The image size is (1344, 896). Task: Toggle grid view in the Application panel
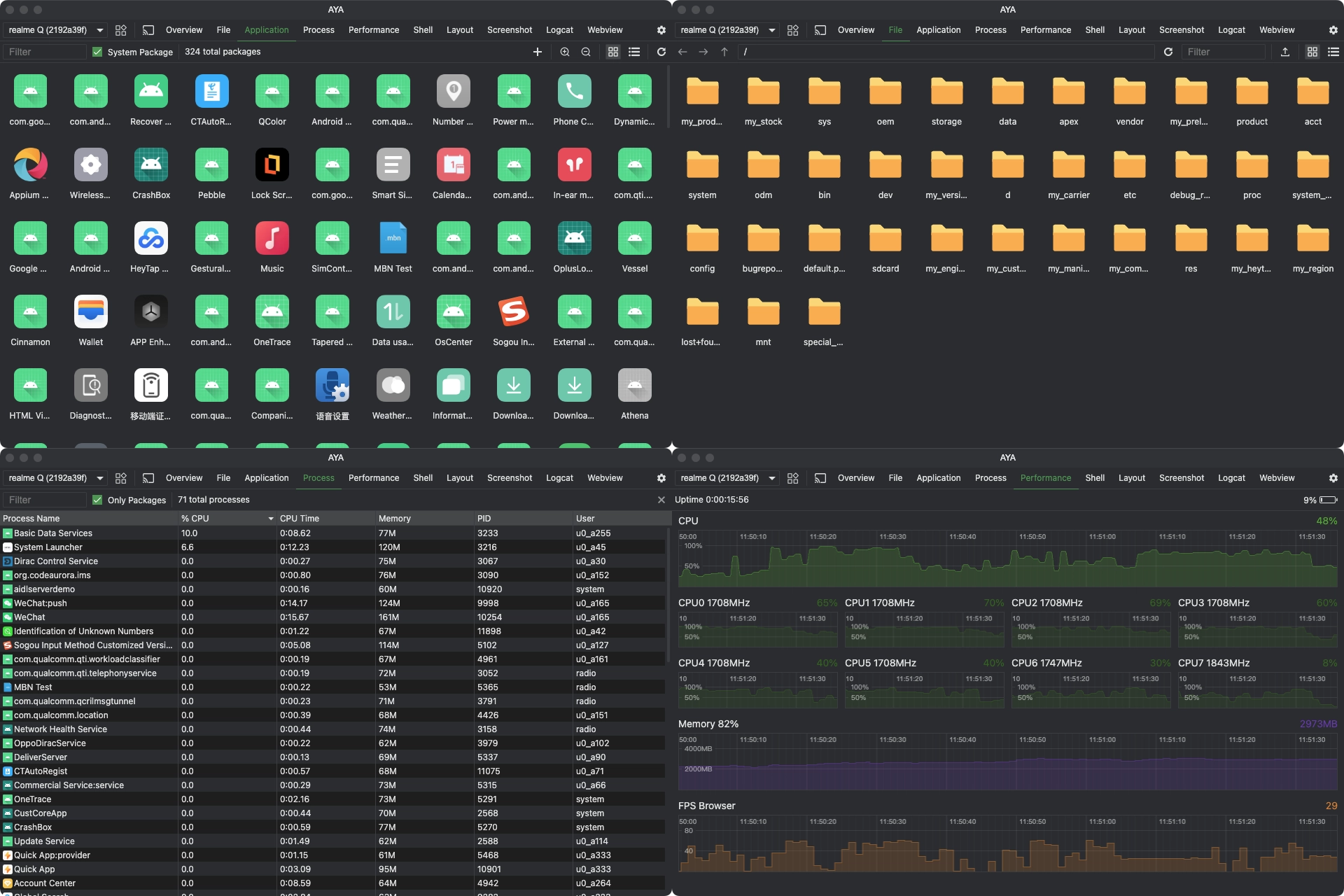(x=613, y=52)
